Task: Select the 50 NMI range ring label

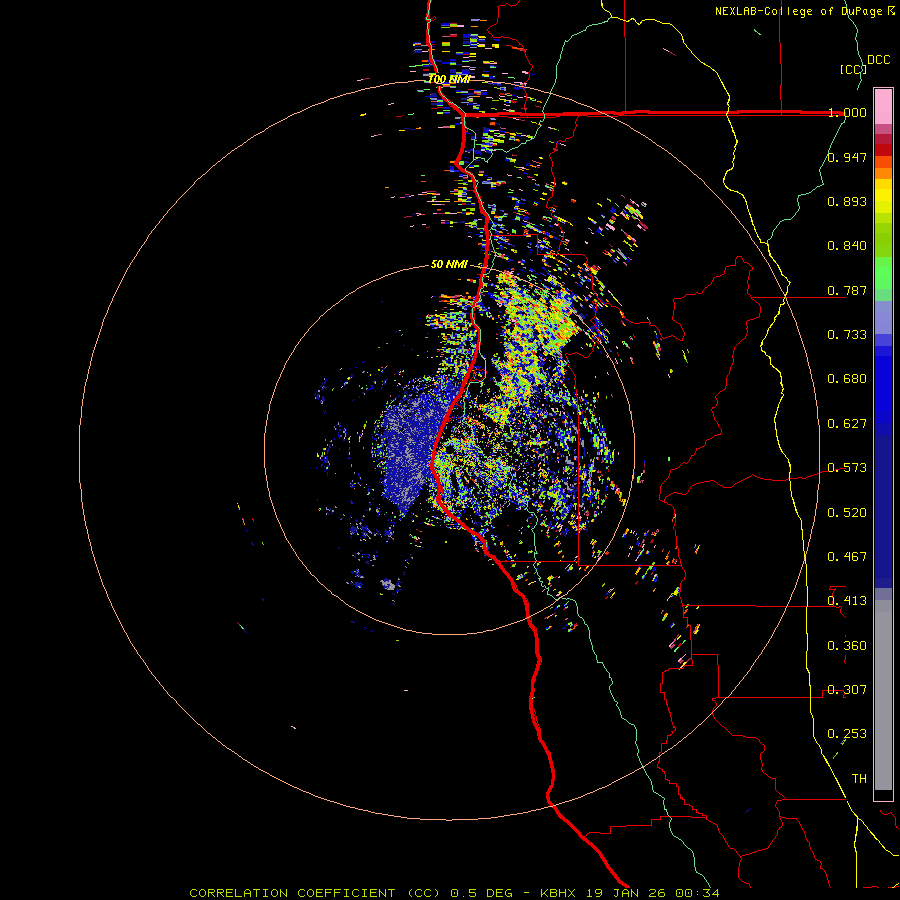Action: coord(449,264)
